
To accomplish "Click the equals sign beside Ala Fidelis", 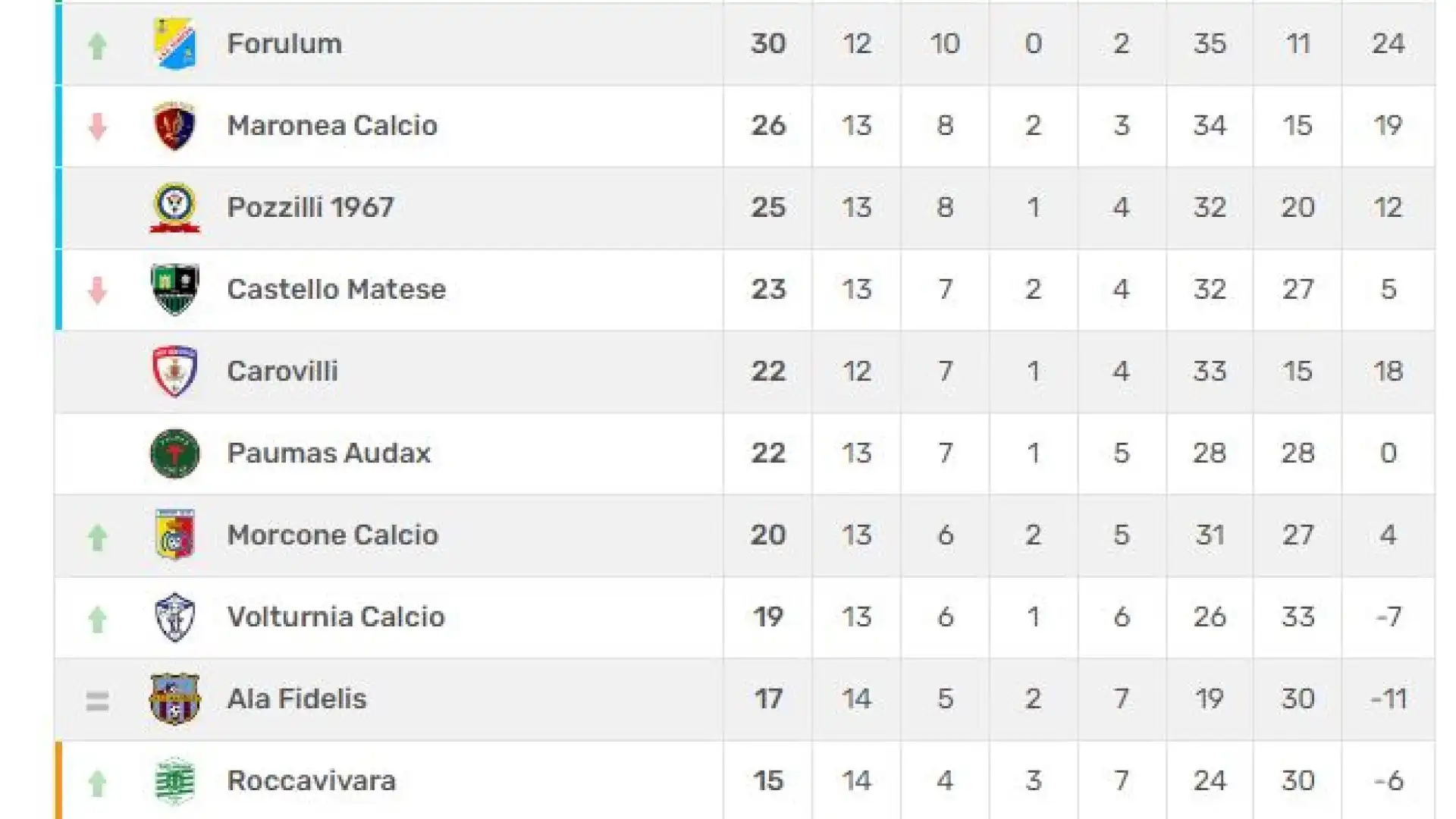I will pyautogui.click(x=97, y=701).
